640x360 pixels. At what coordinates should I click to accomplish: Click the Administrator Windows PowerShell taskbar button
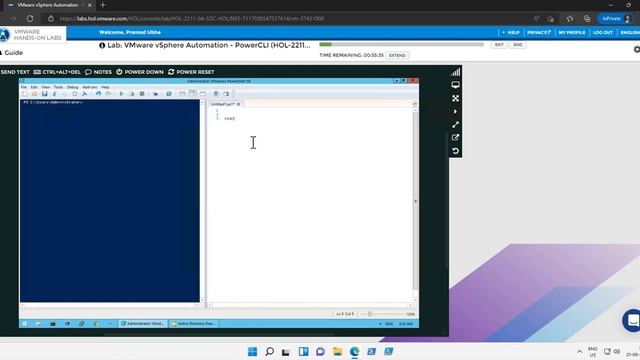coord(143,324)
